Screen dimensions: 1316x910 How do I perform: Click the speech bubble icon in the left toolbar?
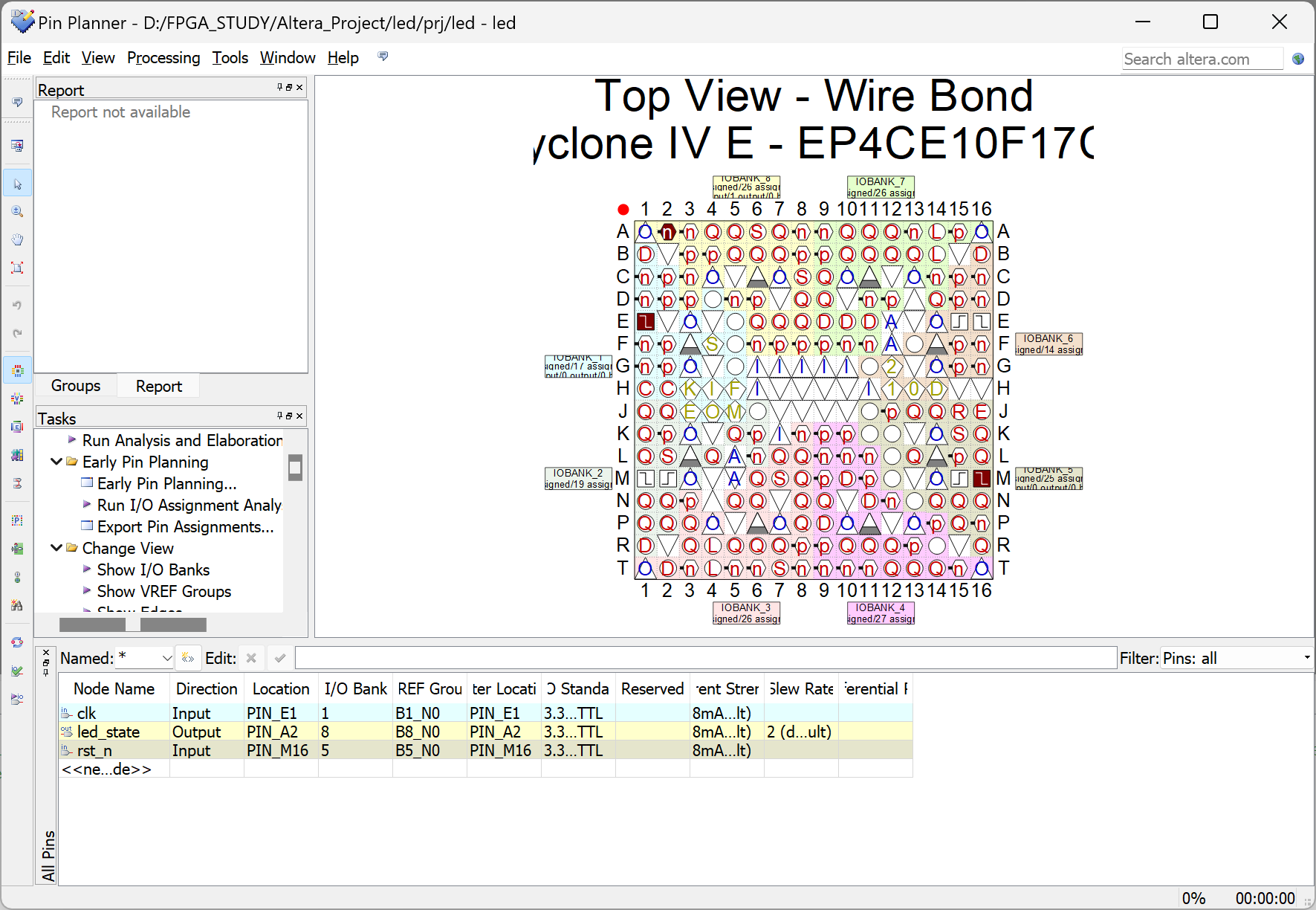point(17,102)
